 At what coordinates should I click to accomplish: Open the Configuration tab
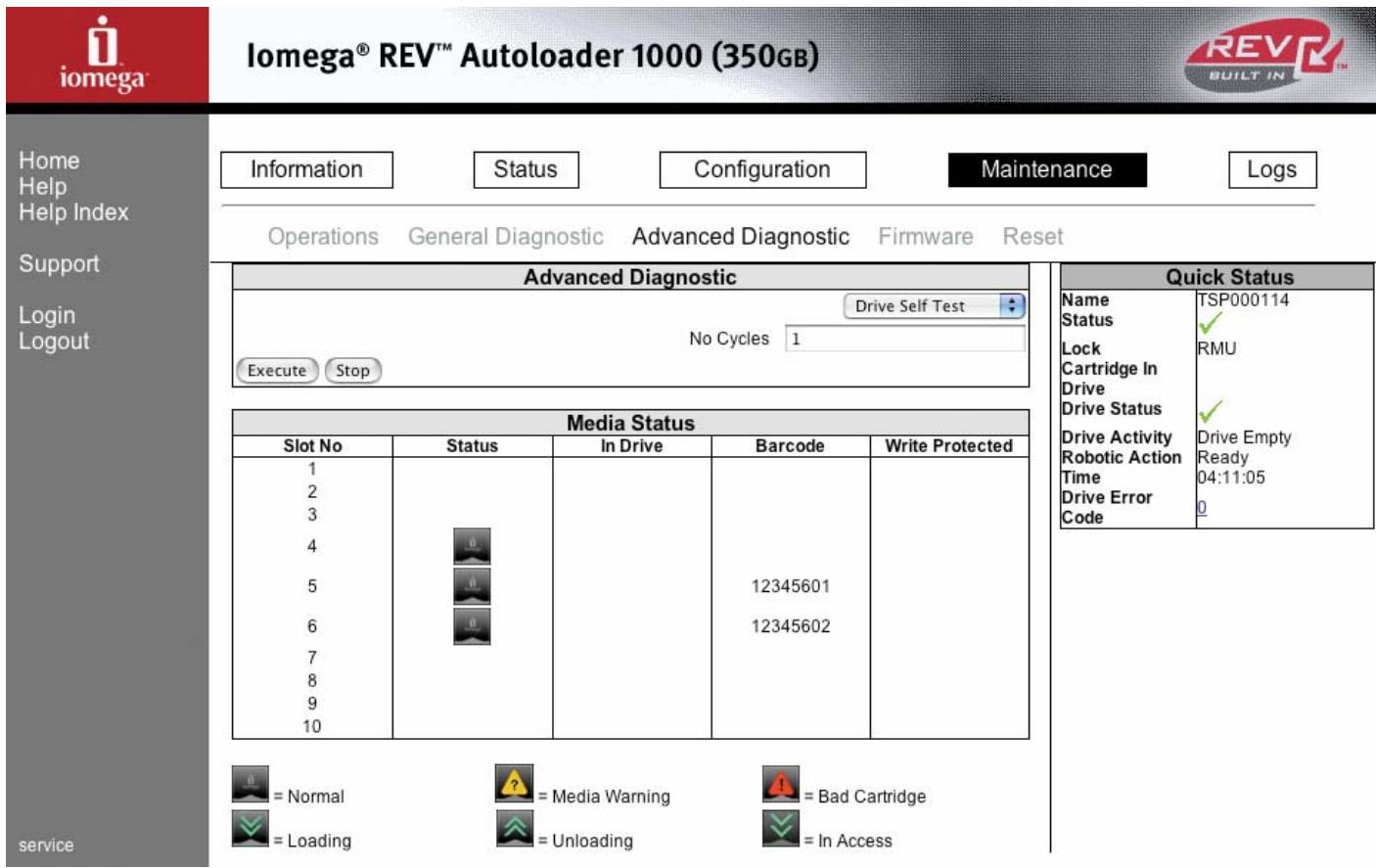click(762, 169)
